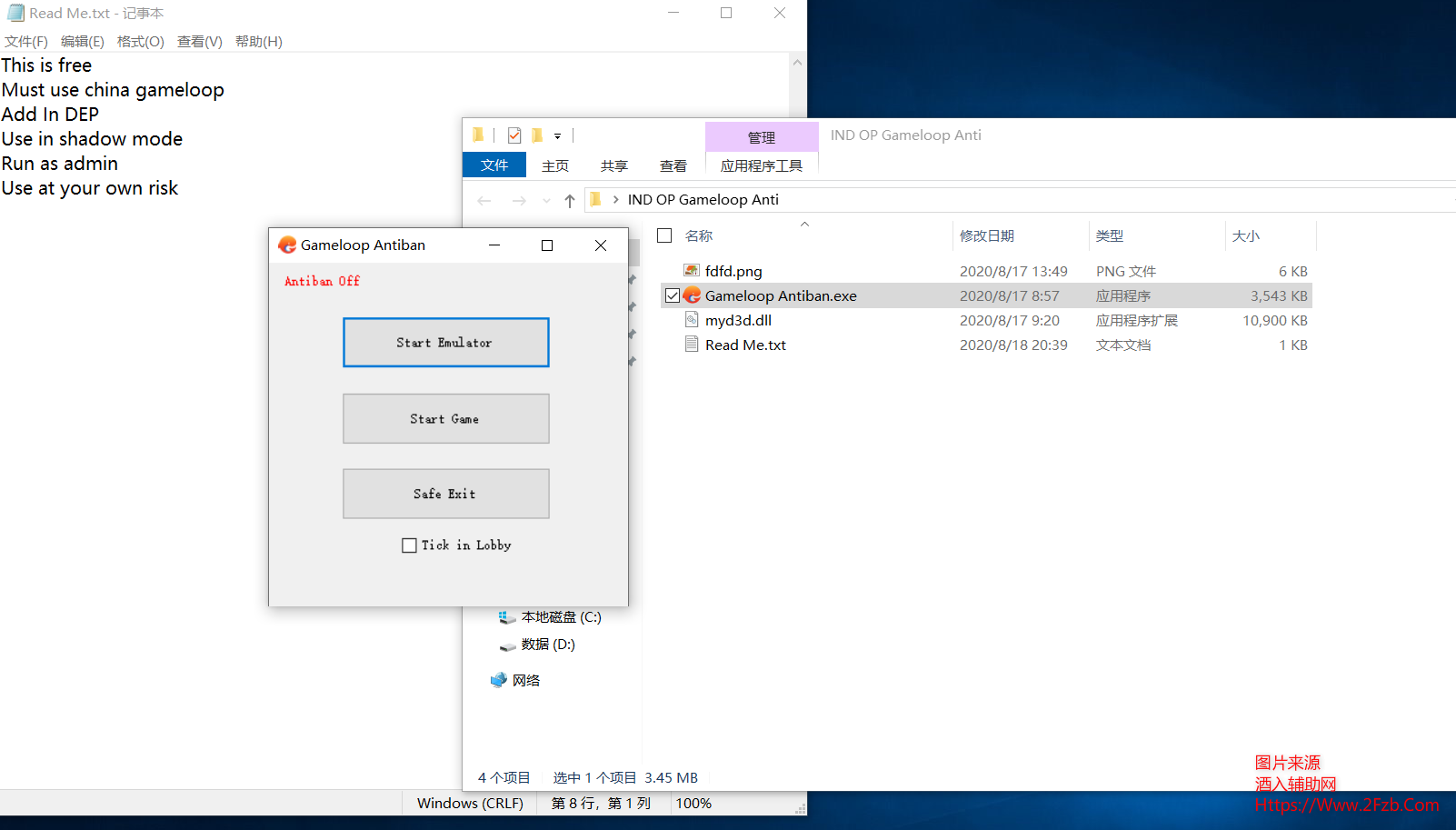Click "Must use china gameloop" line in Notepad

pos(113,90)
